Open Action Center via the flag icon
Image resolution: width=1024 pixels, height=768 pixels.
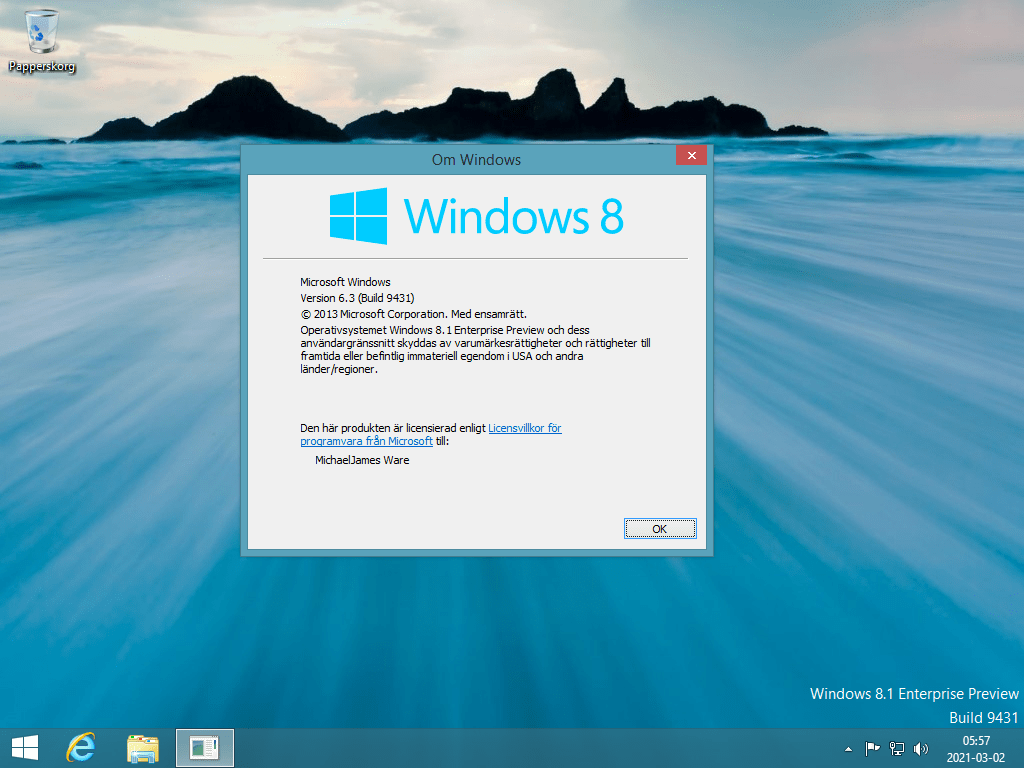(x=873, y=748)
